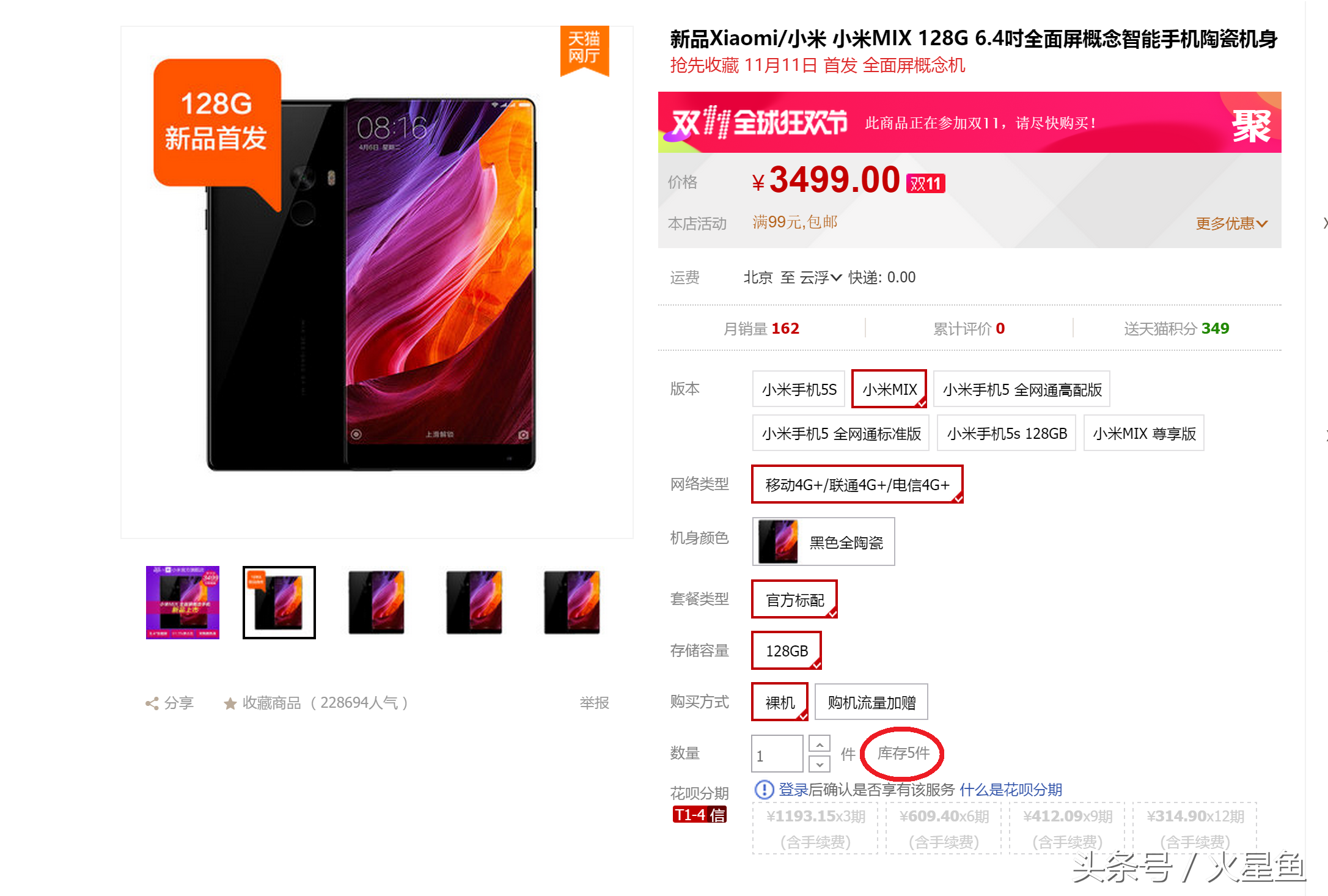Open the 云浮 destination dropdown
Screen dimensions: 1328x896
pyautogui.click(x=821, y=277)
